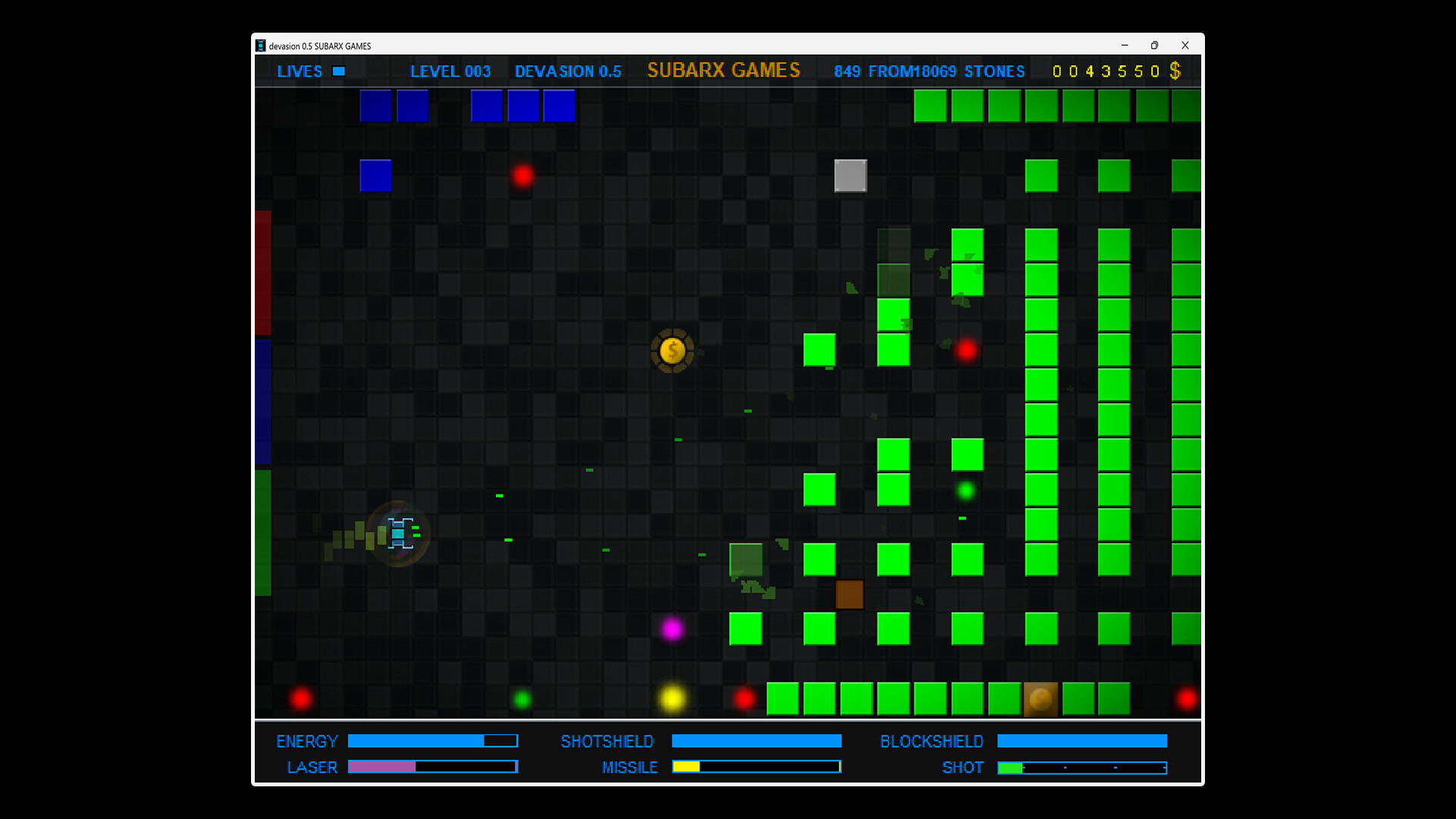The width and height of the screenshot is (1456, 819).
Task: Click the score display showing 0043550 $
Action: click(x=1115, y=71)
